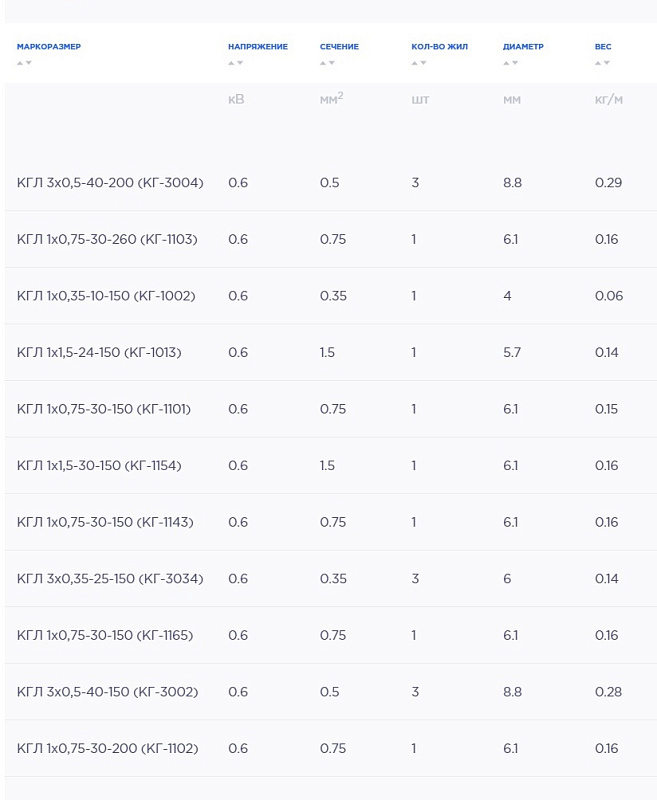Open КГЛ 1х0,35-10-150 (КГ-1002) product
The height and width of the screenshot is (800, 657).
[x=106, y=296]
